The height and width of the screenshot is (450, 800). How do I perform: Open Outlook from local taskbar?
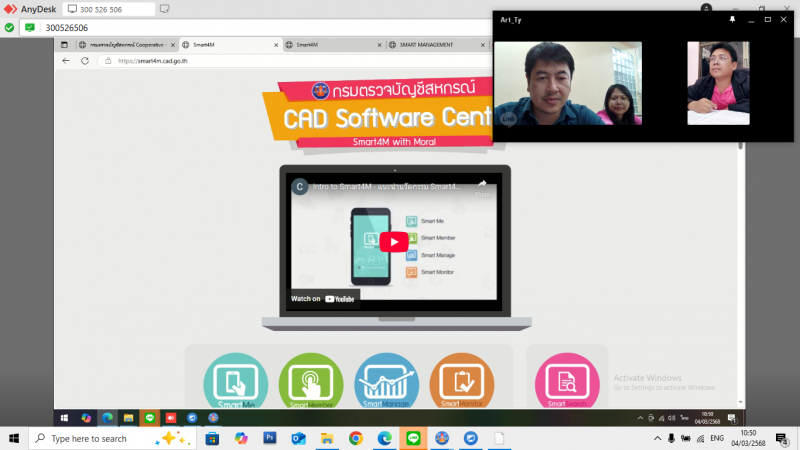pos(298,438)
